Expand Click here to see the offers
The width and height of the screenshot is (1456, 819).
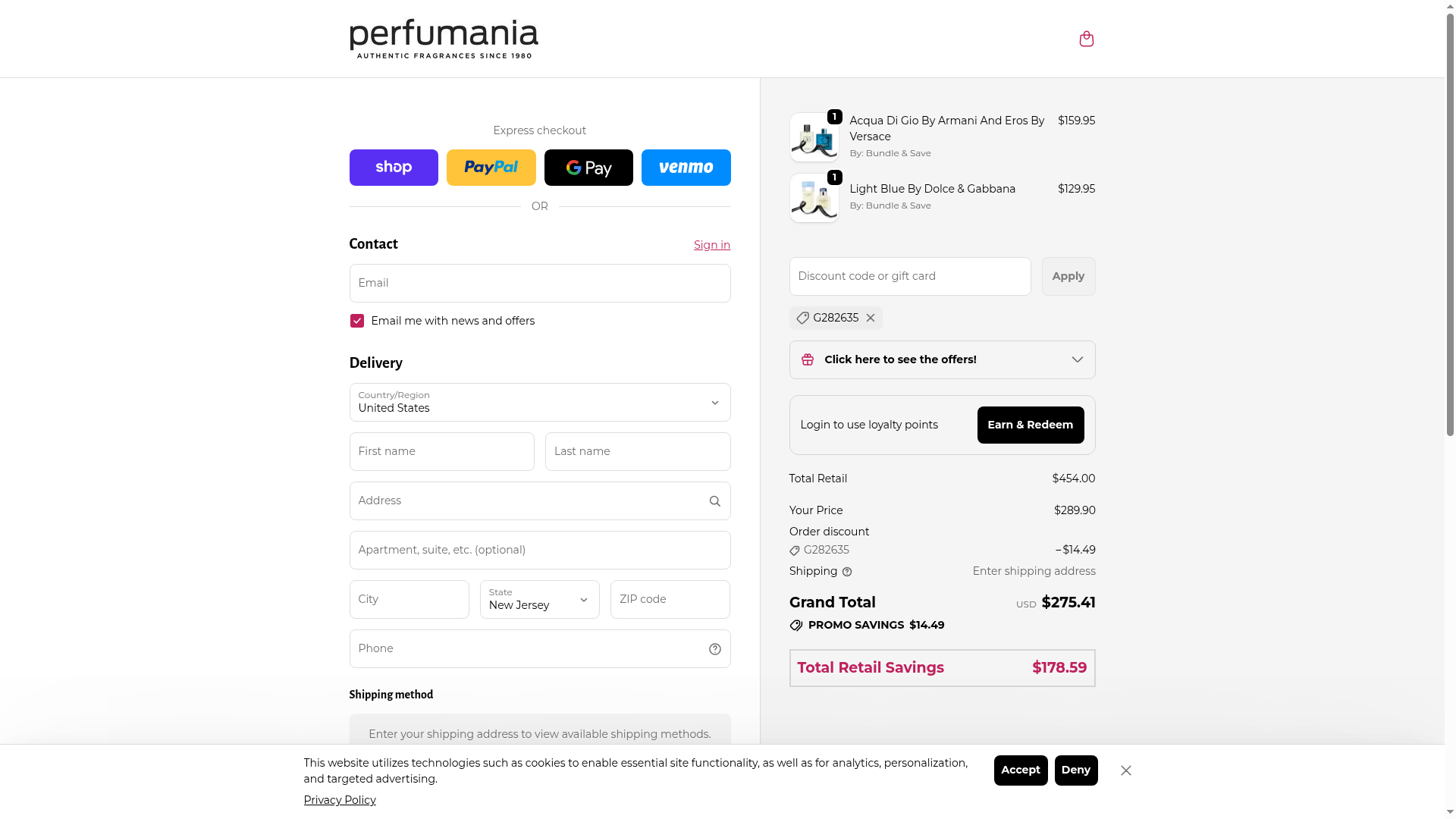(942, 360)
